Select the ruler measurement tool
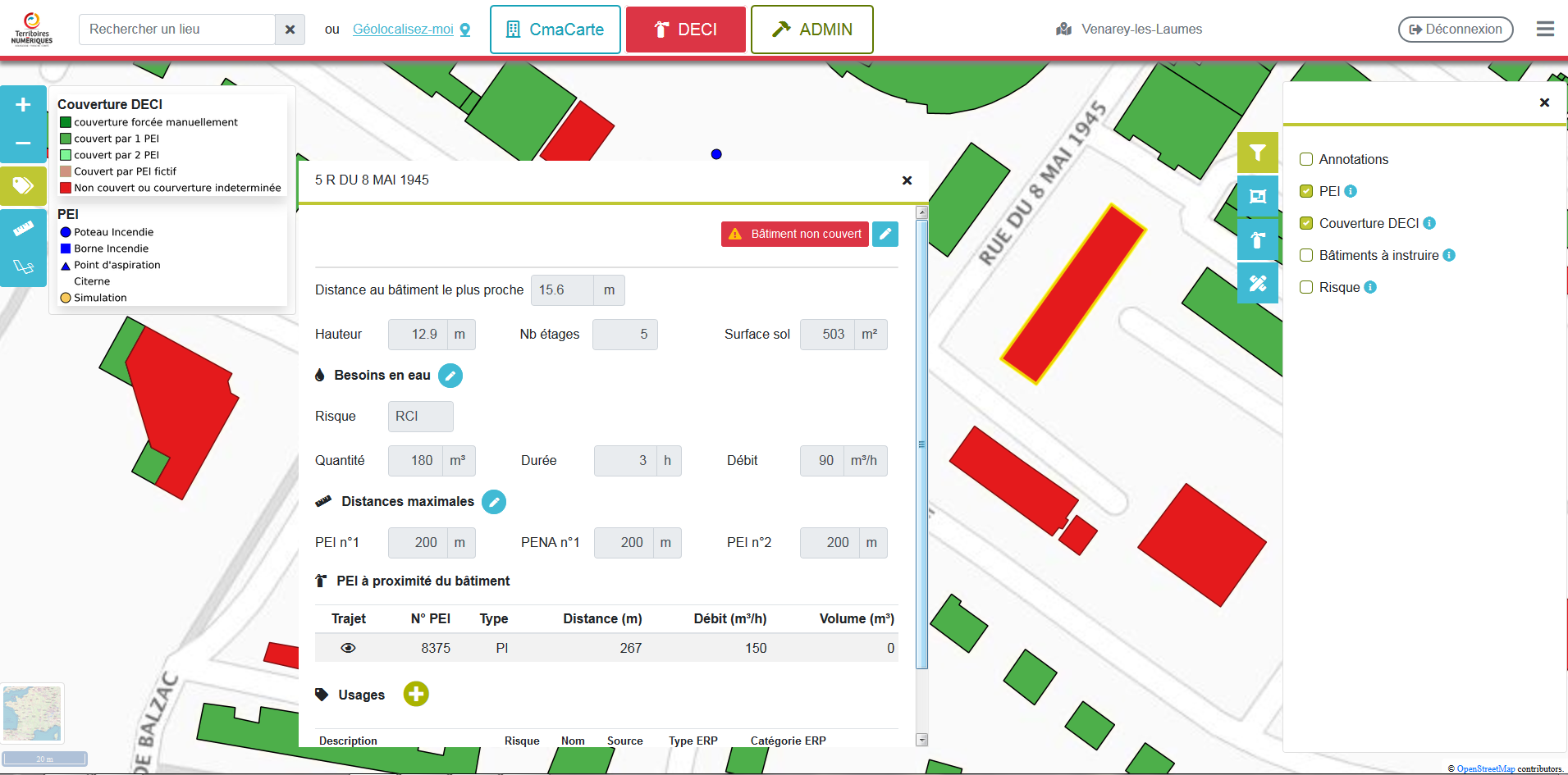The height and width of the screenshot is (775, 1568). (23, 229)
